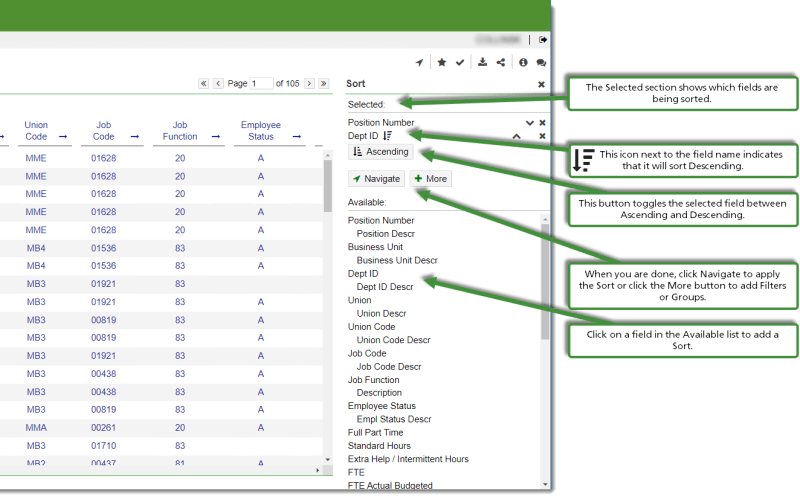
Task: Click the share icon in the toolbar
Action: coord(501,62)
